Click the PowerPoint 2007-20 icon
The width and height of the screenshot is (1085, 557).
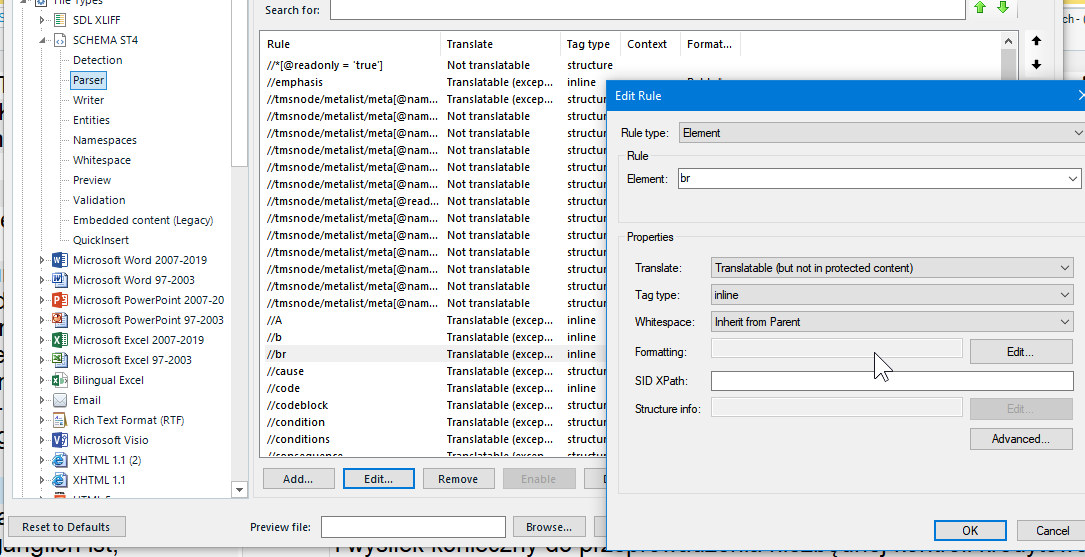coord(60,300)
